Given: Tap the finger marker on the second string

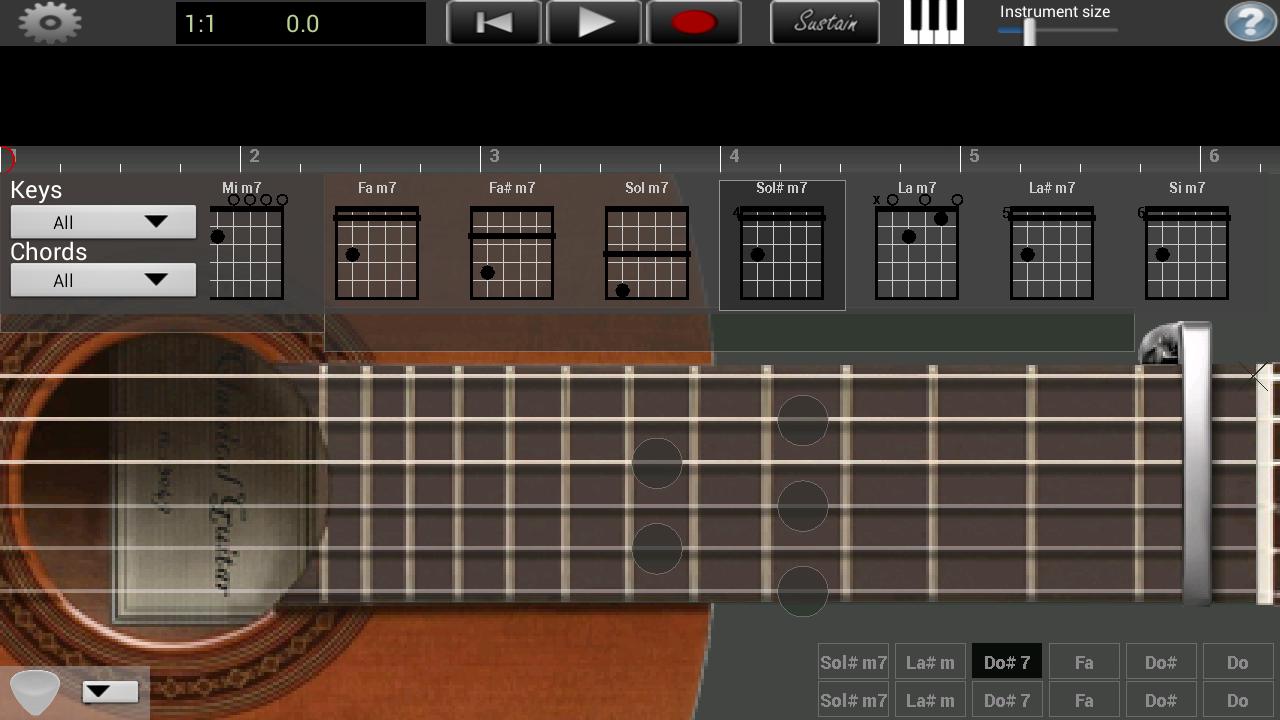Looking at the screenshot, I should (x=803, y=420).
